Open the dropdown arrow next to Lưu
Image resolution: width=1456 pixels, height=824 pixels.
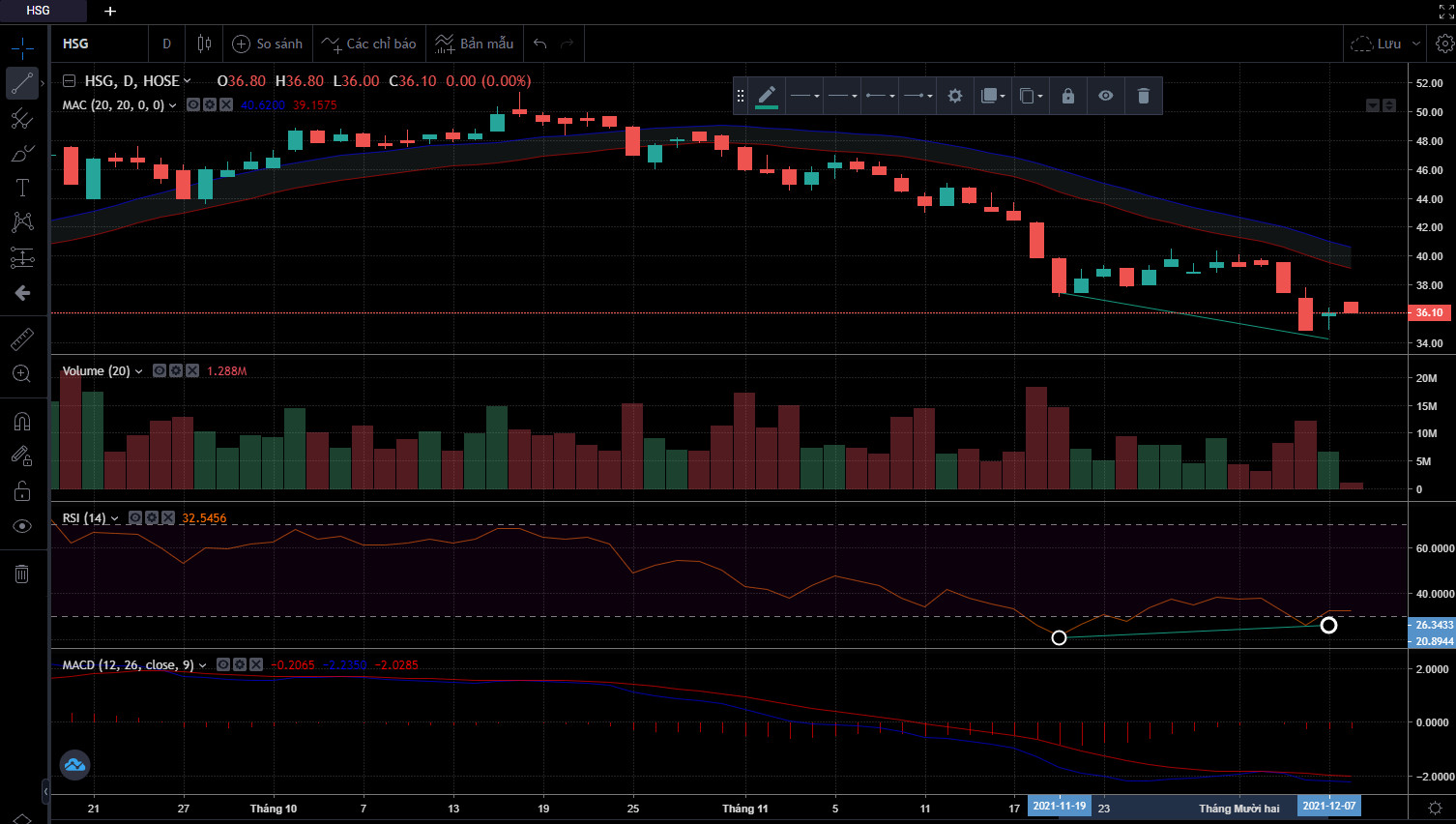1416,44
